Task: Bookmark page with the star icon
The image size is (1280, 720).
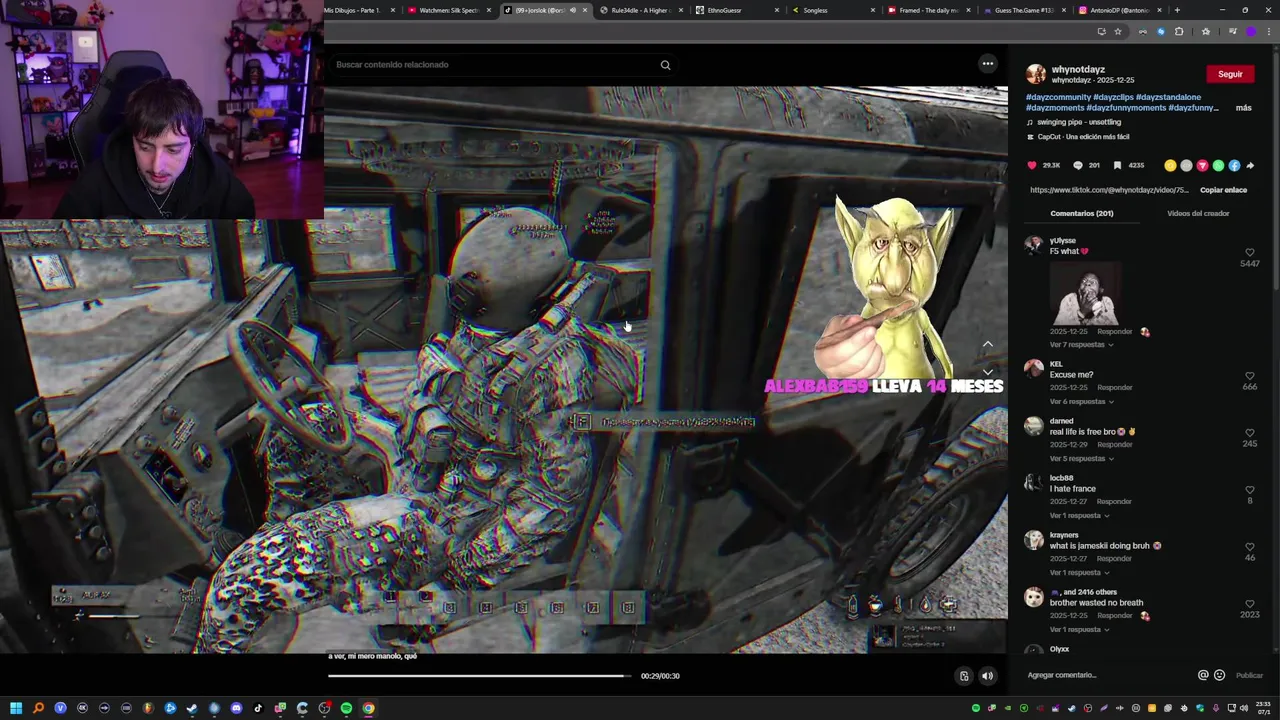Action: tap(1118, 32)
